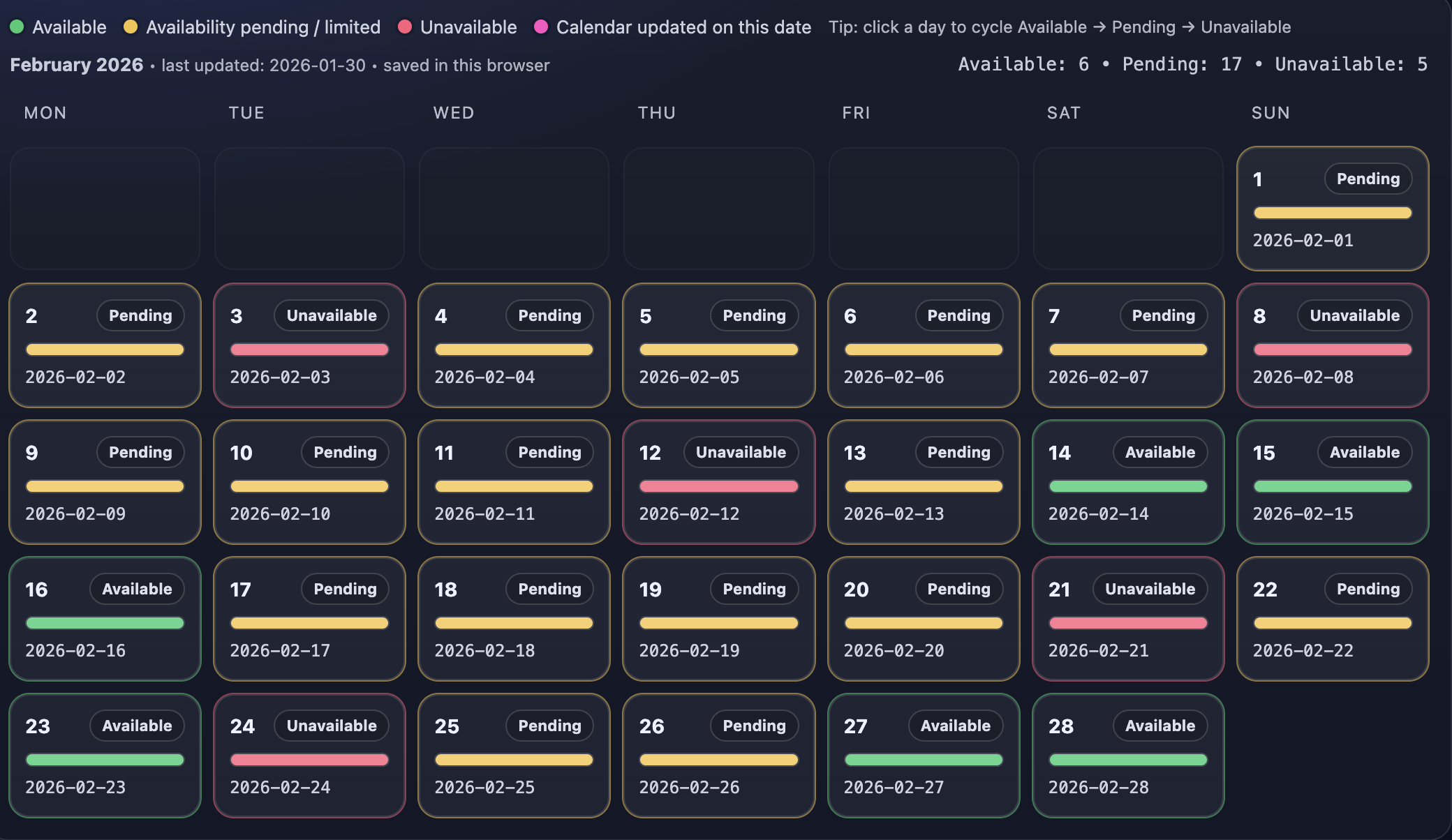This screenshot has height=840, width=1452.
Task: Toggle Available badge on February 14
Action: click(1160, 452)
